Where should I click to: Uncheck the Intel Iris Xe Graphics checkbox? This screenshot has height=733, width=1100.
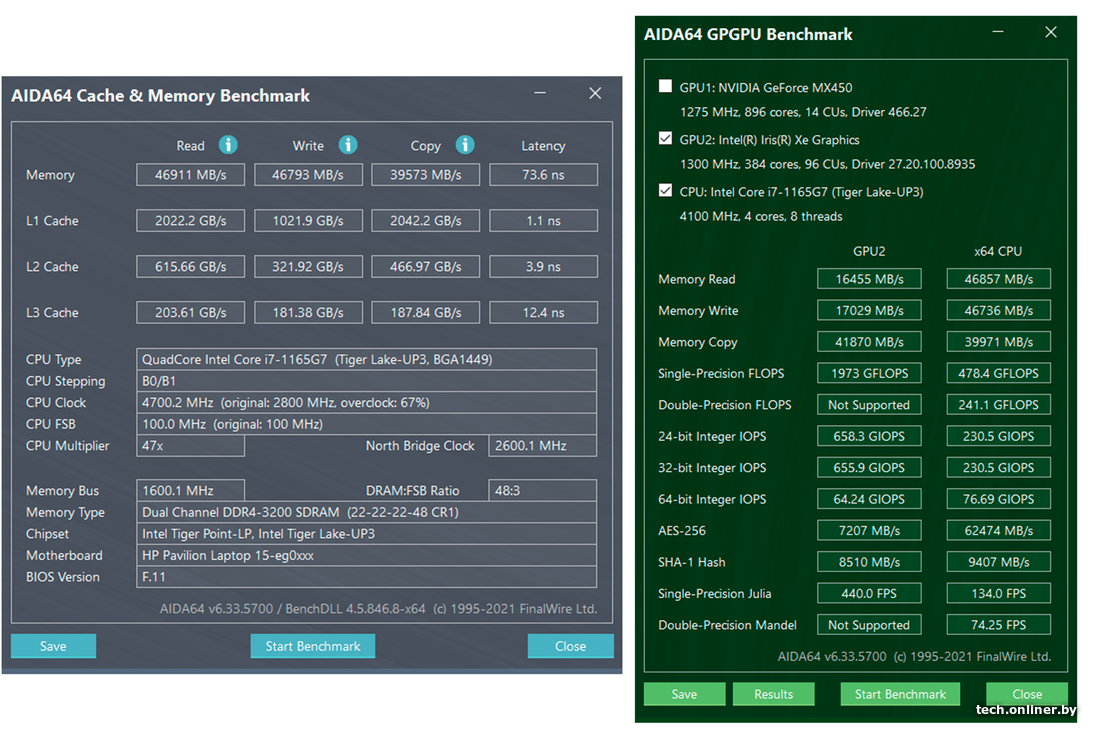click(x=666, y=139)
